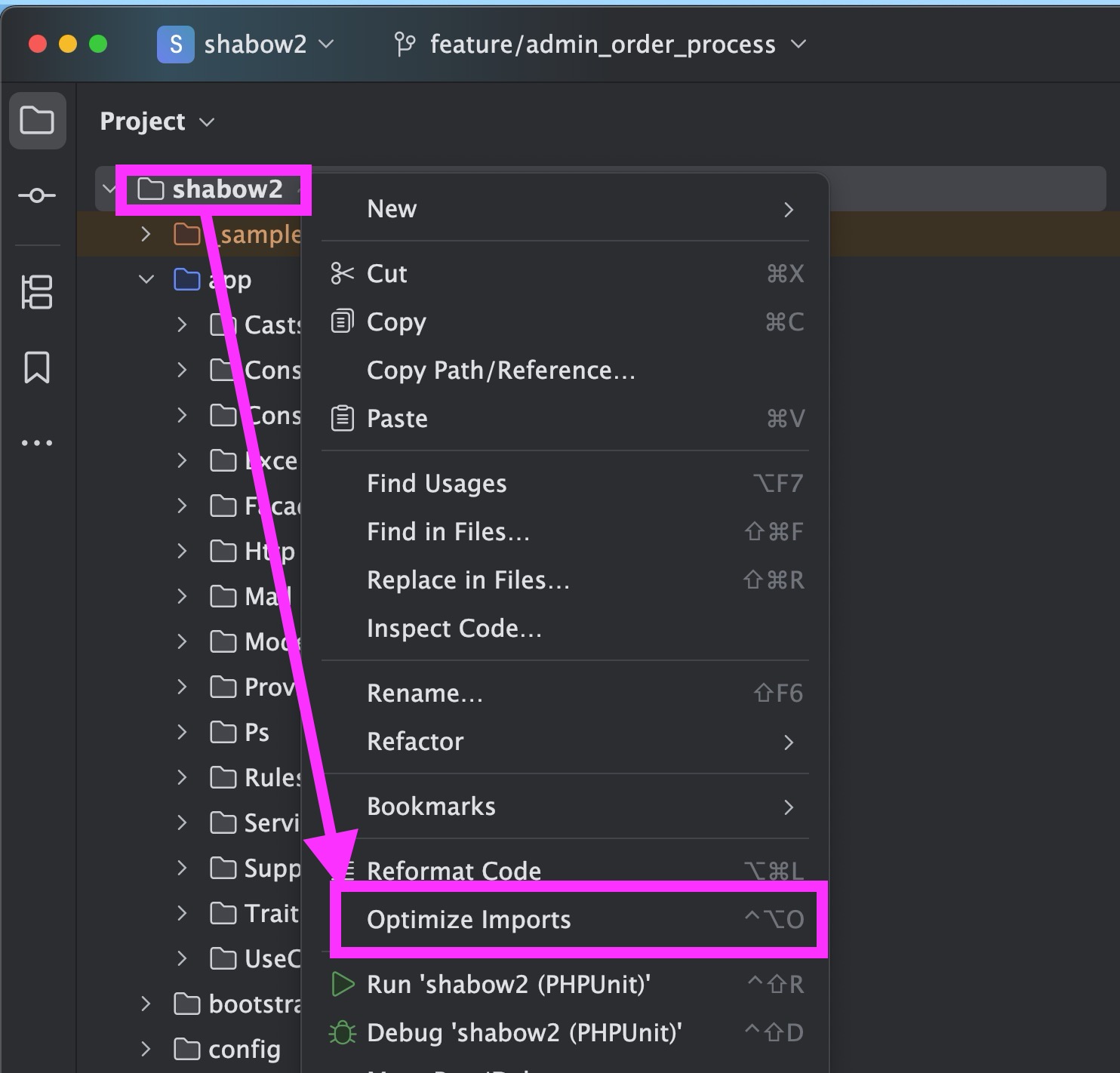
Task: Open the Bookmarks tool window icon
Action: coord(37,367)
